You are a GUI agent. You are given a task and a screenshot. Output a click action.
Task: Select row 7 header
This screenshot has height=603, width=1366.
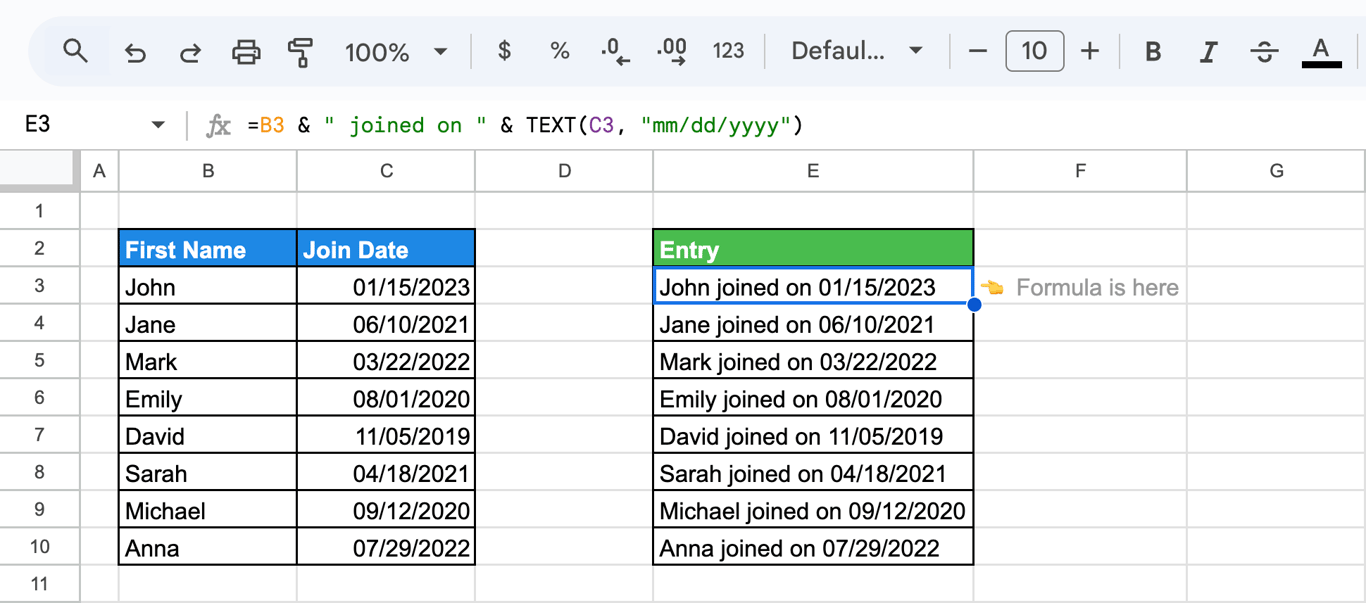pos(39,435)
